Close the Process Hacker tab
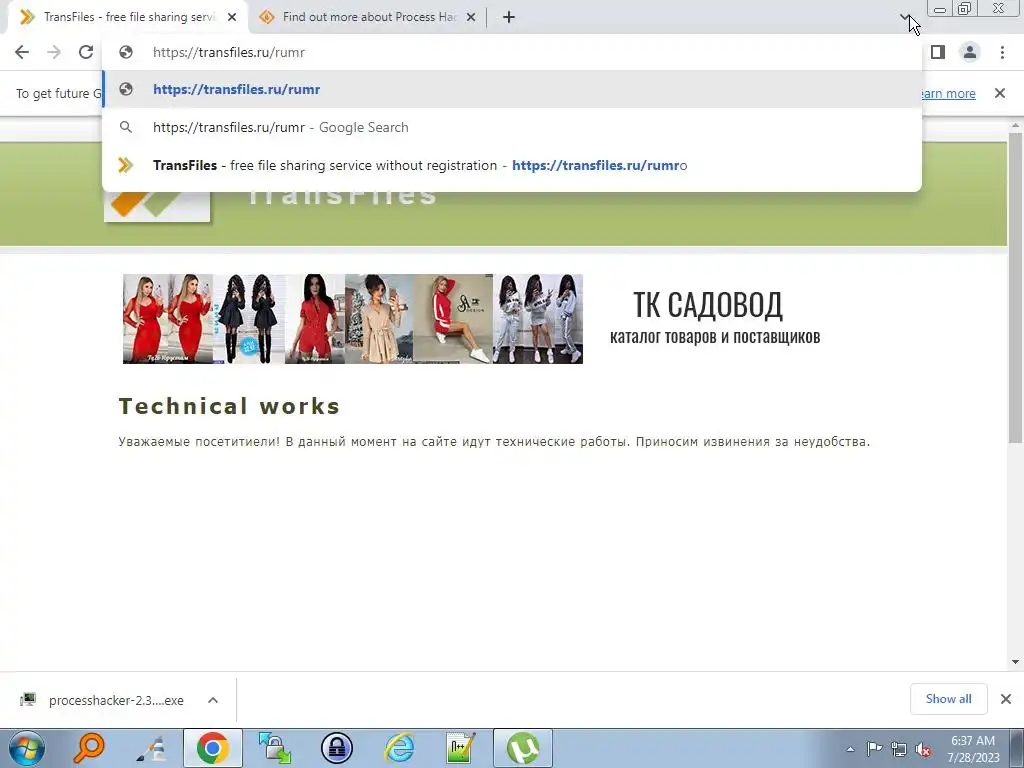The image size is (1024, 768). point(471,18)
